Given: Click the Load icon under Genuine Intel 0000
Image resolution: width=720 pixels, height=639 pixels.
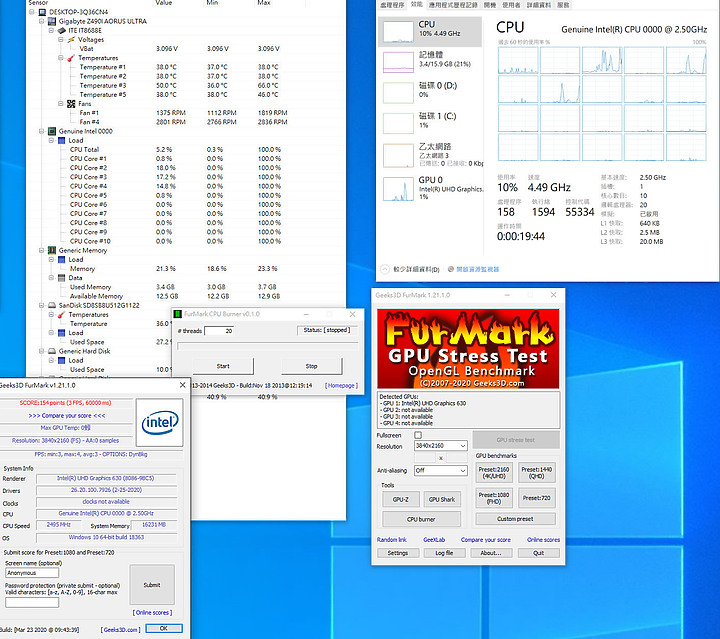Looking at the screenshot, I should [x=62, y=140].
